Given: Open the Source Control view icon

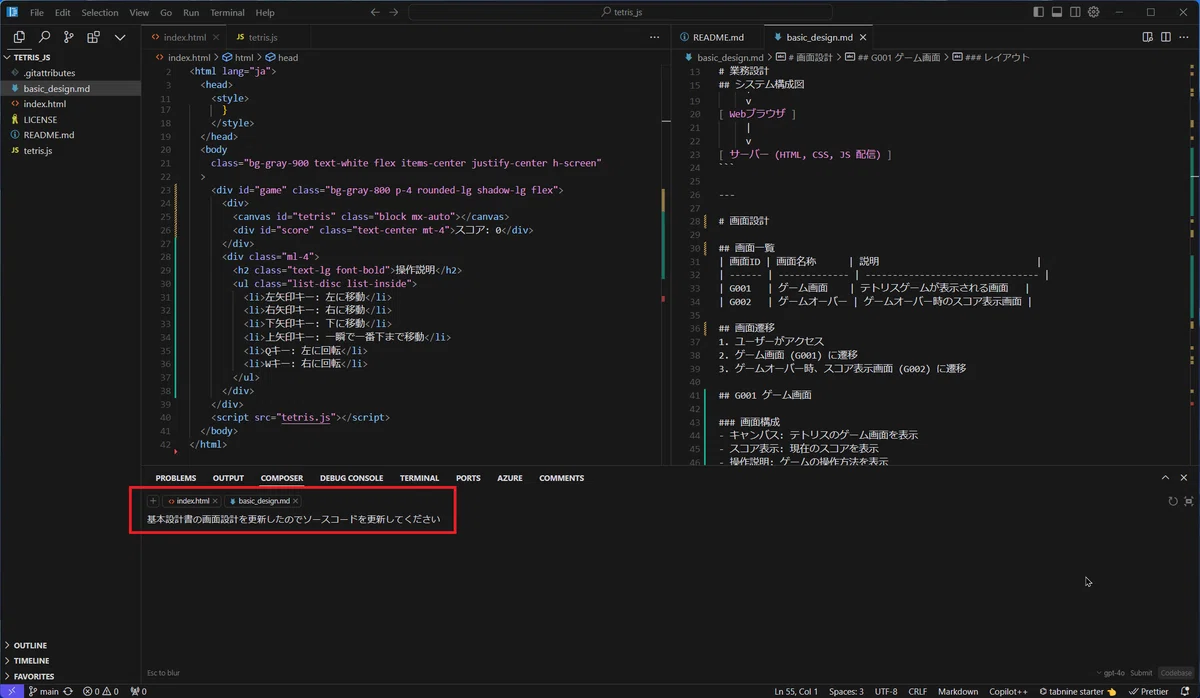Looking at the screenshot, I should (x=69, y=37).
